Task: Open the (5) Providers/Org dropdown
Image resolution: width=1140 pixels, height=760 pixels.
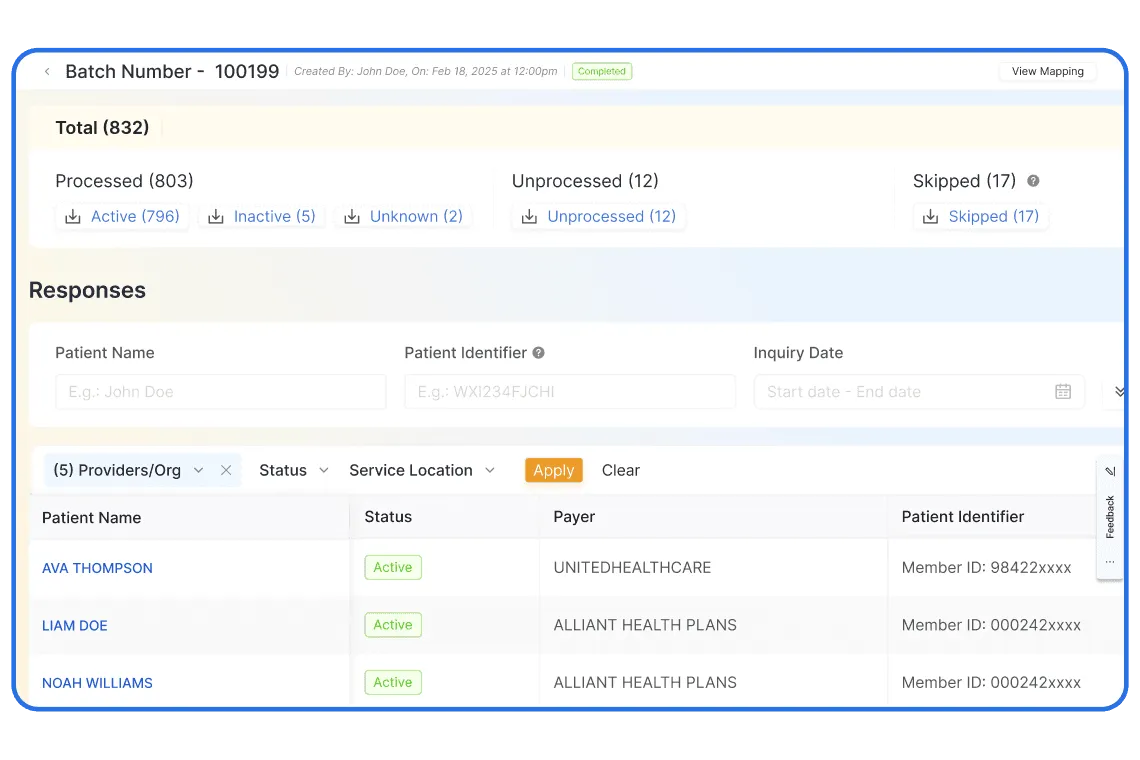Action: [128, 471]
